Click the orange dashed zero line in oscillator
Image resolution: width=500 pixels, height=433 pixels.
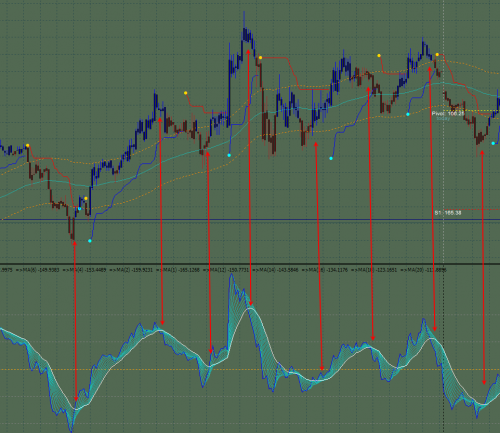pyautogui.click(x=250, y=369)
